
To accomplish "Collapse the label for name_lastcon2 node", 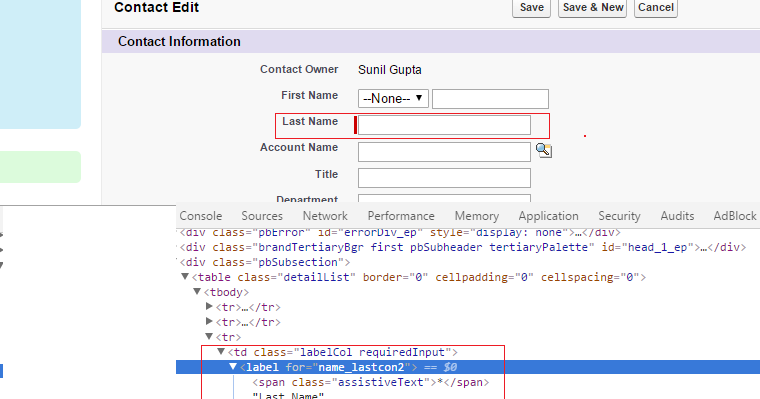I will click(x=233, y=367).
